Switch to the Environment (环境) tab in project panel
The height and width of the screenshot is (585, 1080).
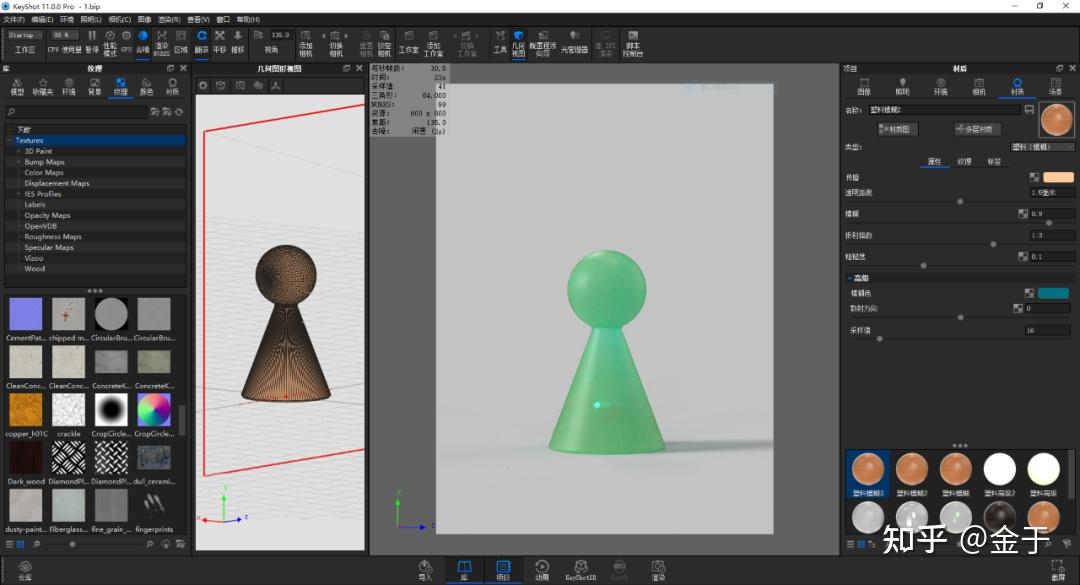[x=939, y=85]
